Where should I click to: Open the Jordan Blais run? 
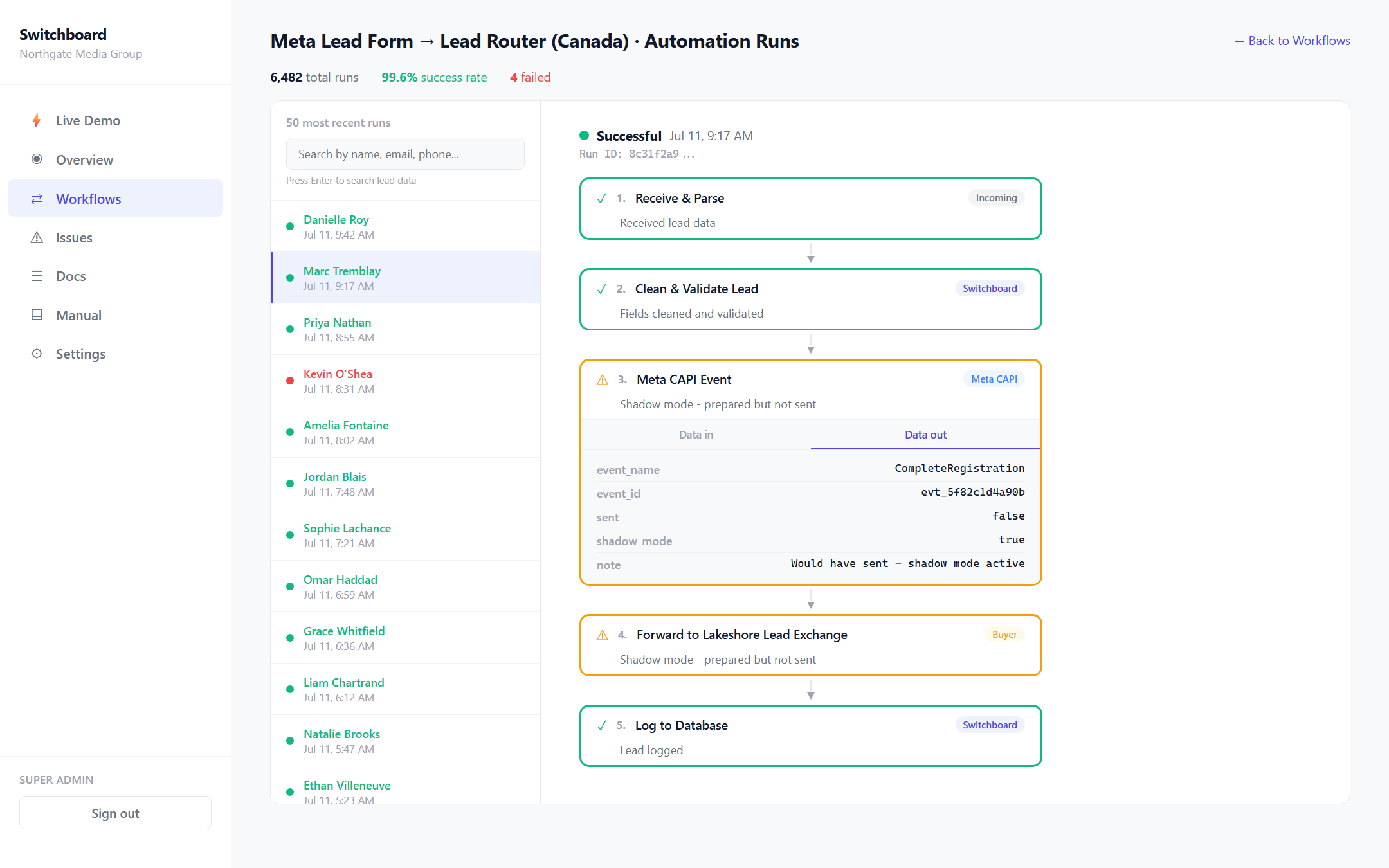[406, 484]
